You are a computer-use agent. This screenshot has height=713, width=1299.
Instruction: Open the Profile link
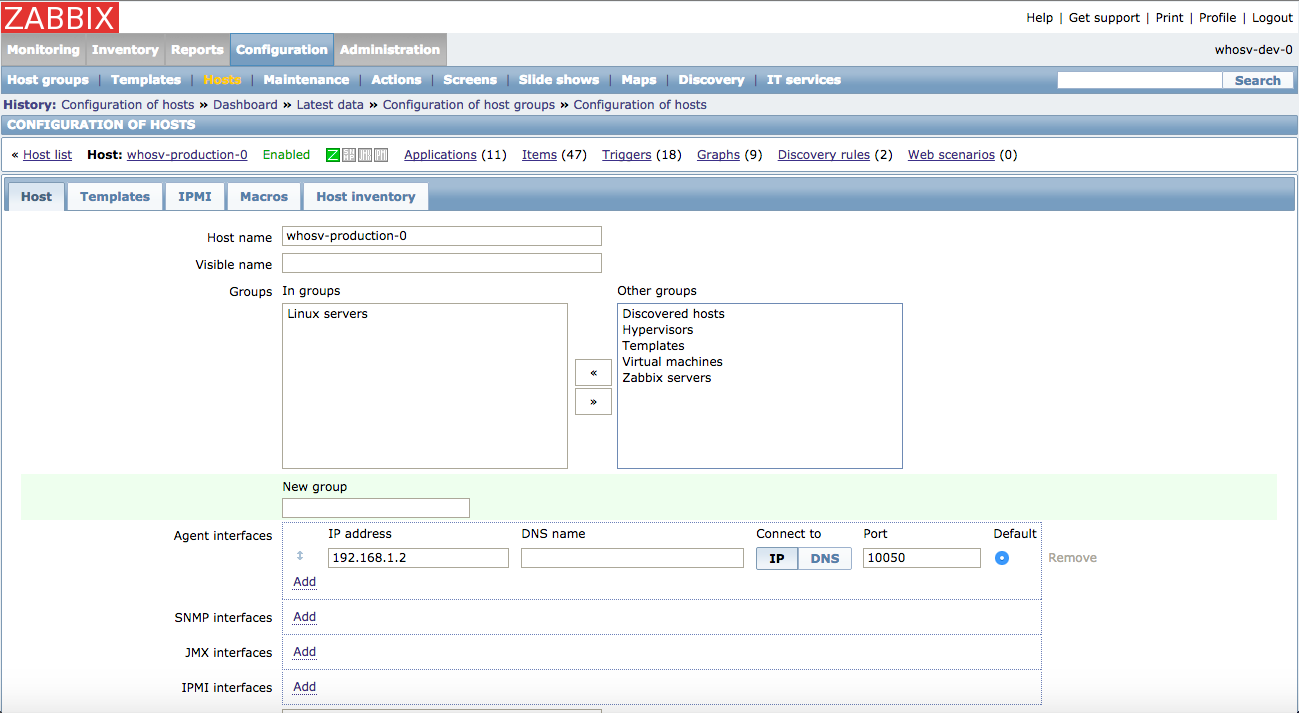pos(1218,18)
